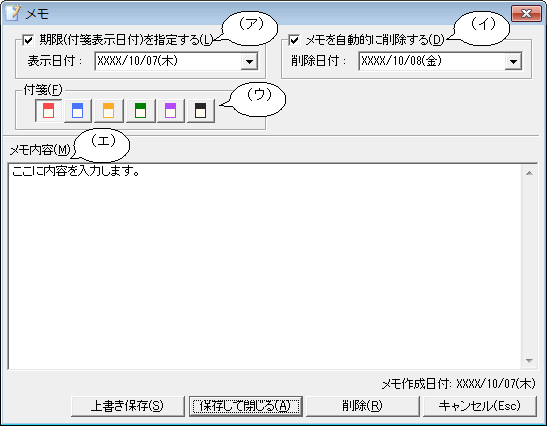Click inside the メモ内容 text area
The image size is (547, 426).
pyautogui.click(x=264, y=267)
